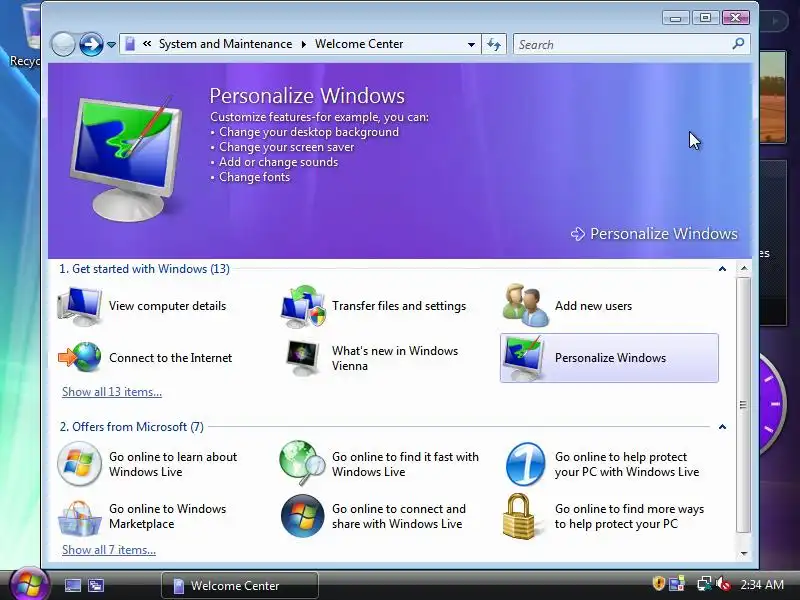The height and width of the screenshot is (600, 800).
Task: Open What's new in Windows Vienna icon
Action: click(x=303, y=357)
